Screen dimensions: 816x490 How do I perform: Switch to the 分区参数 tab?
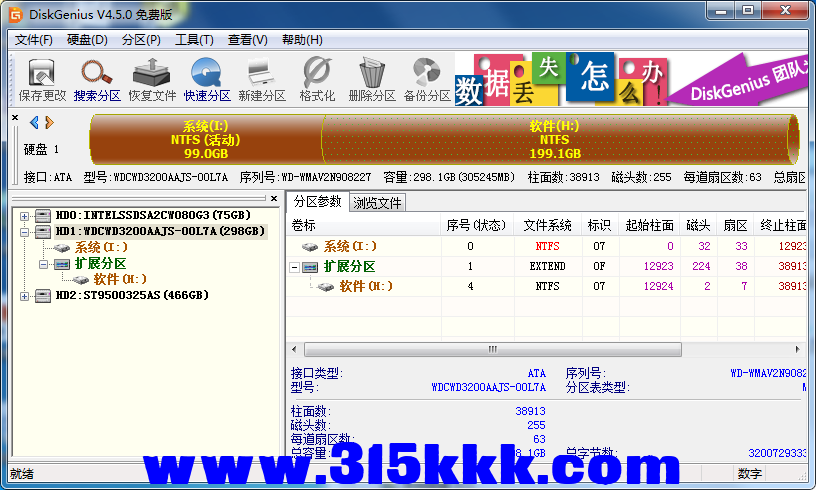[317, 202]
